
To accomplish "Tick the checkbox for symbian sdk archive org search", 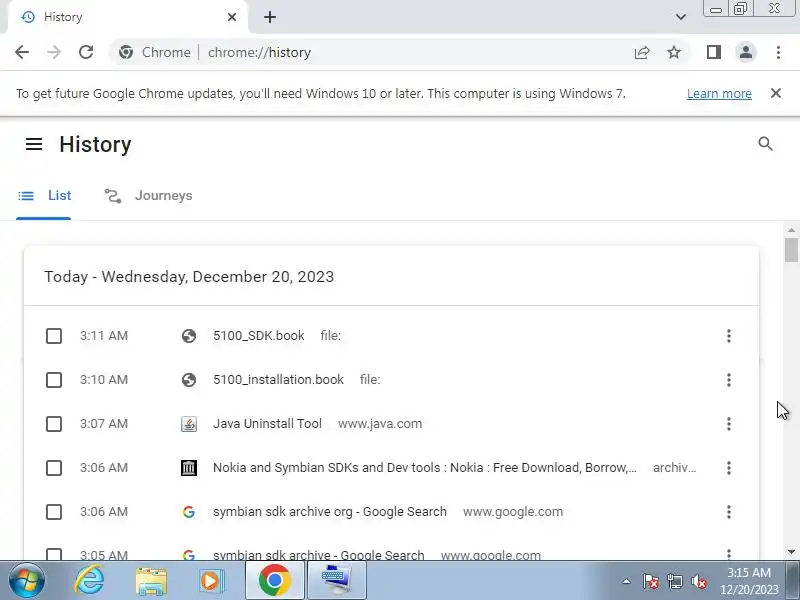I will click(54, 512).
